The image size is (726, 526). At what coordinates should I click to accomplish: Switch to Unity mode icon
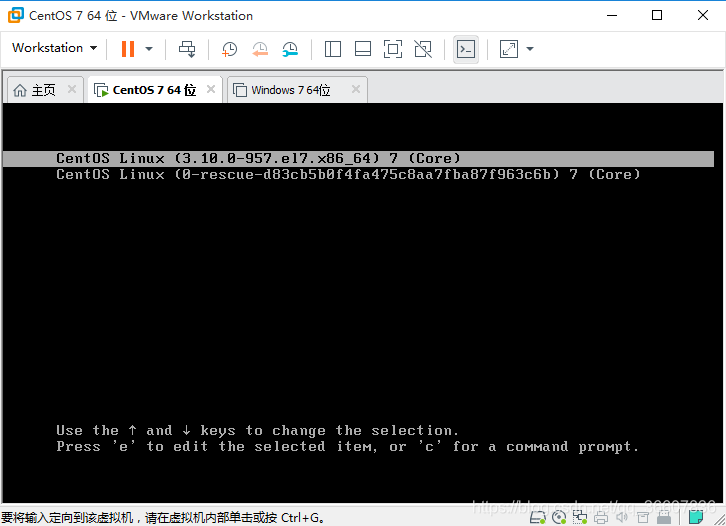pyautogui.click(x=423, y=49)
